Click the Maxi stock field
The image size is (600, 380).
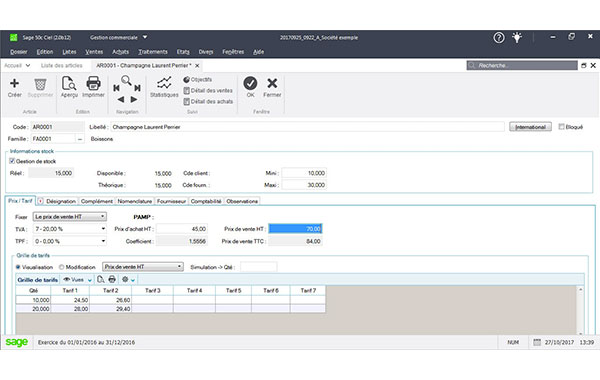[x=304, y=185]
